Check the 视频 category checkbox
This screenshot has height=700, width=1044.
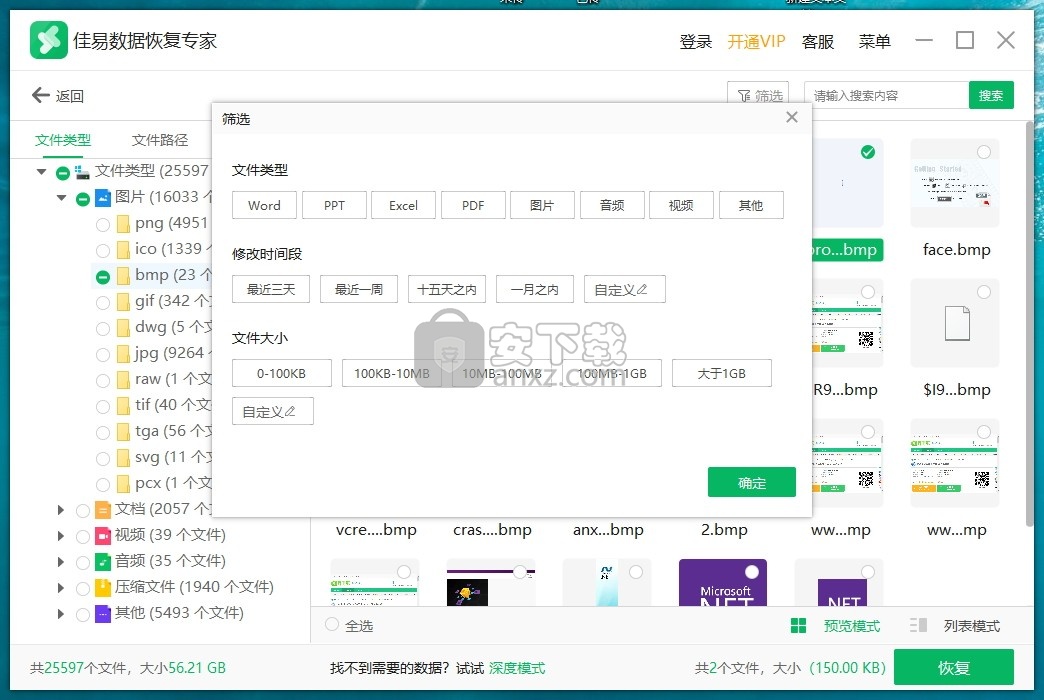click(x=83, y=536)
